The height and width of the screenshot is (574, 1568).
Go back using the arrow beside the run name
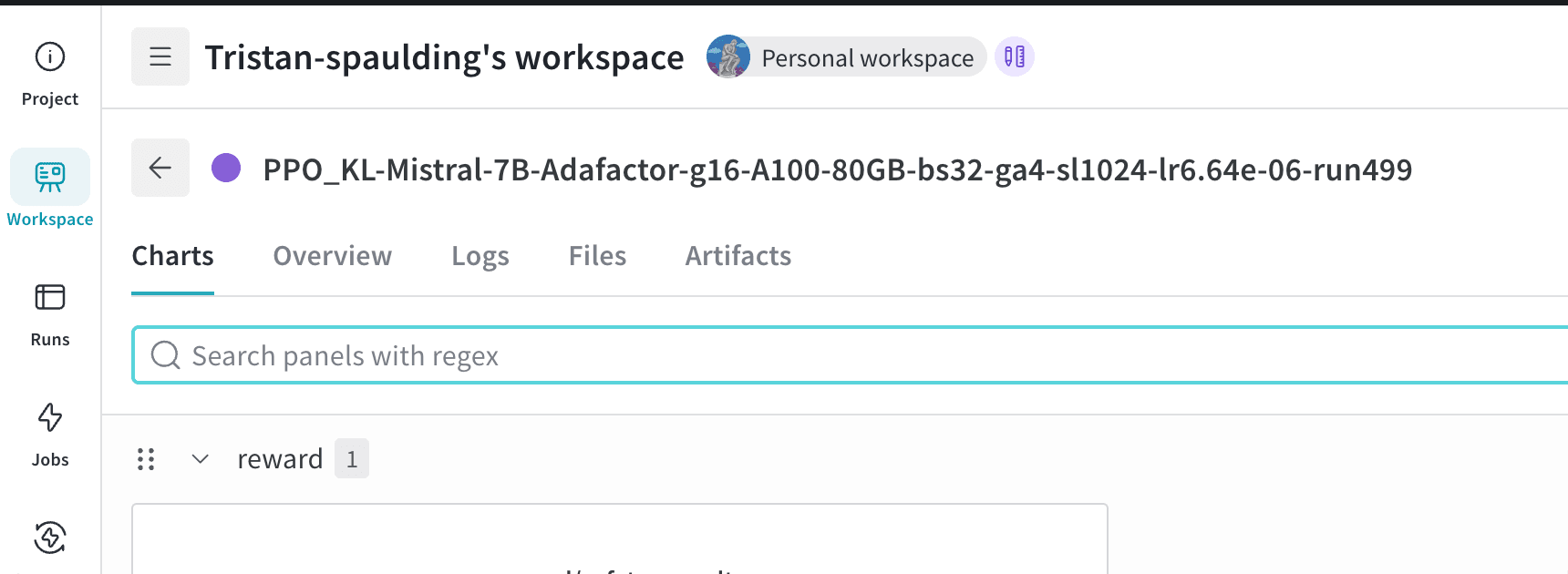[160, 168]
